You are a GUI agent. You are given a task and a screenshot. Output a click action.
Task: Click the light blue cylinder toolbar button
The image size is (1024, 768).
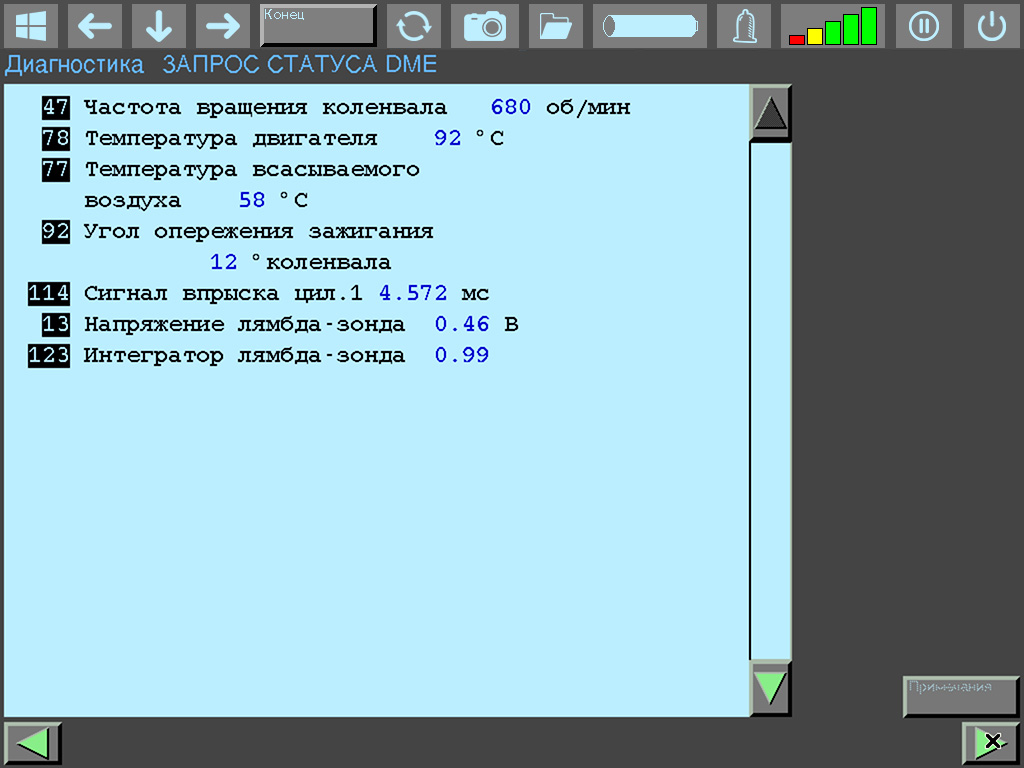[x=649, y=26]
